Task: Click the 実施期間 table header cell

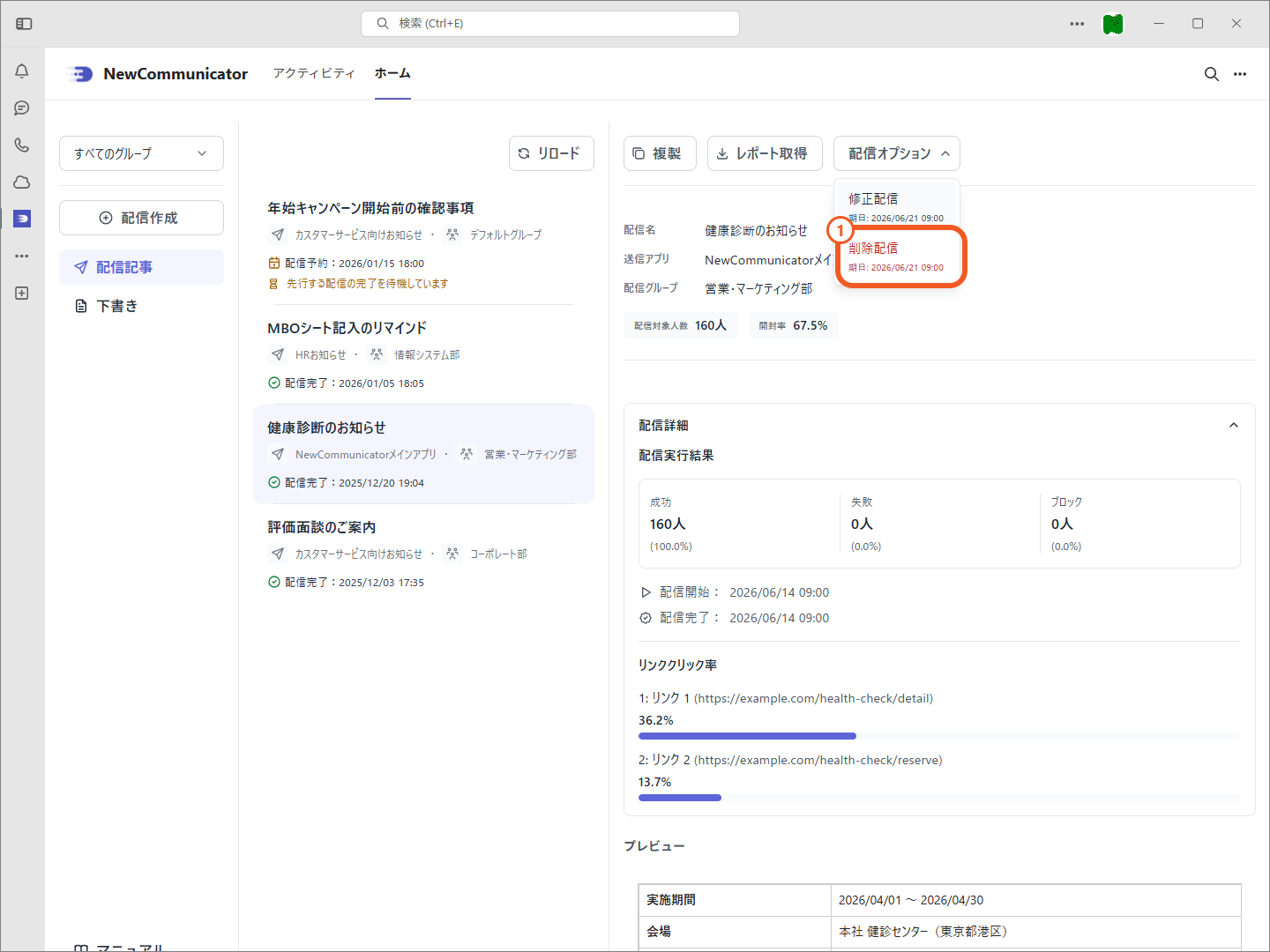Action: click(735, 900)
